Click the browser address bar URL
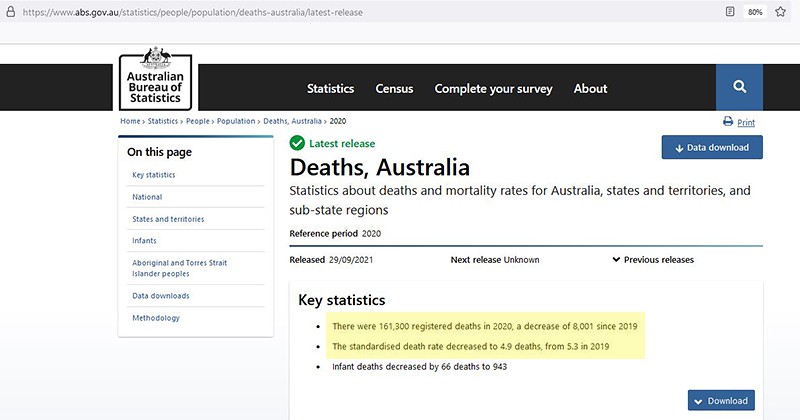The image size is (800, 420). [190, 12]
